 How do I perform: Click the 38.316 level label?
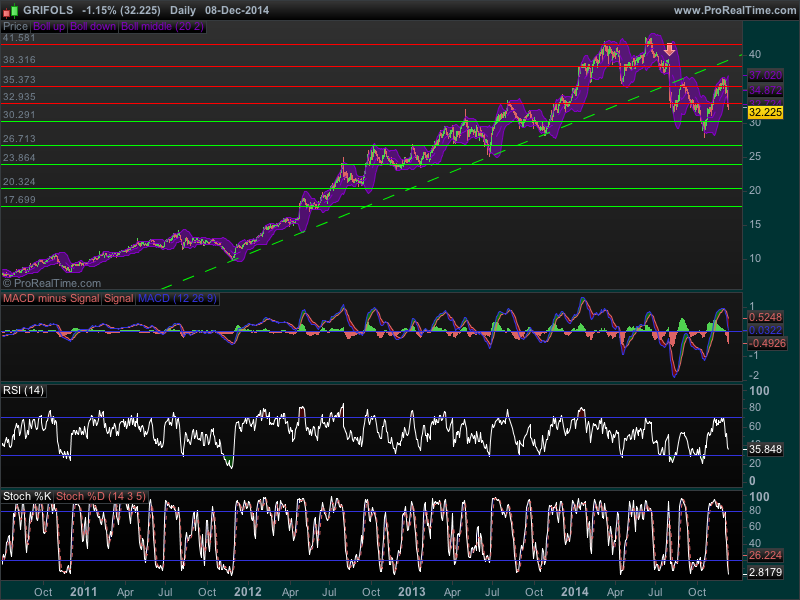tap(19, 60)
